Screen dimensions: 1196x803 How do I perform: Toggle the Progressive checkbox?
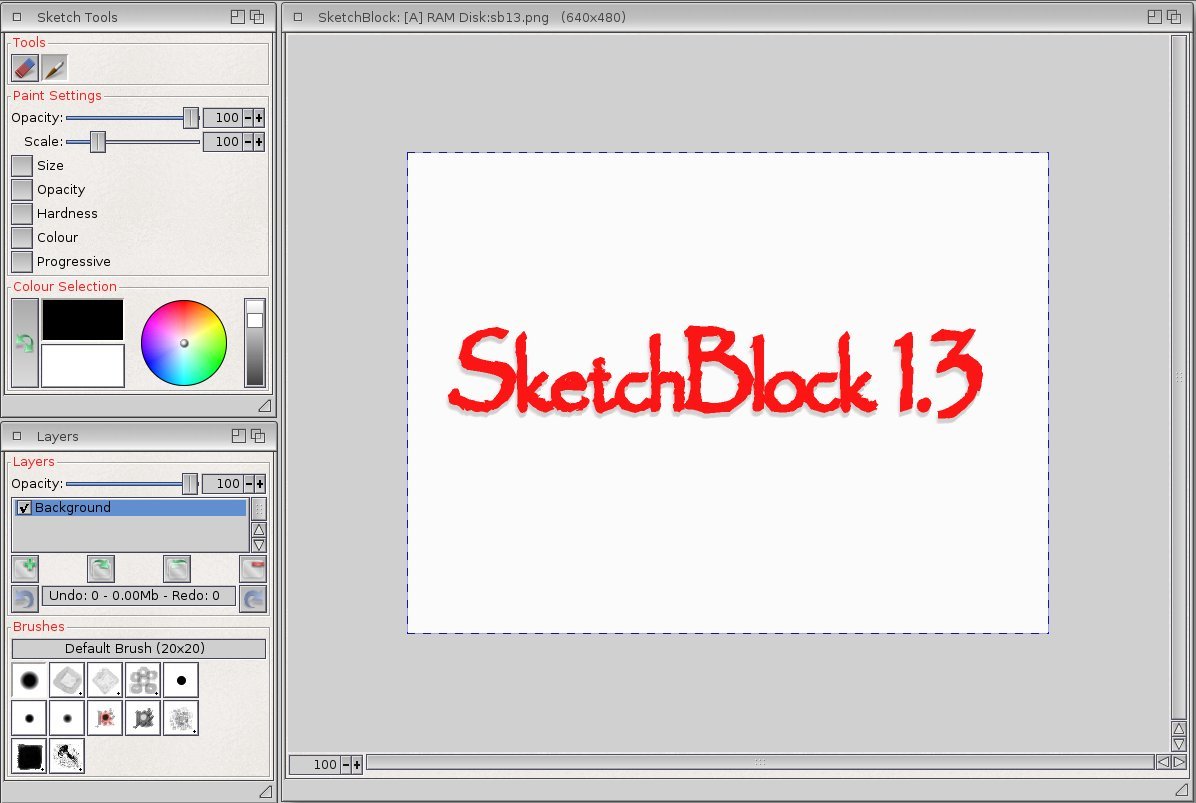pos(22,262)
